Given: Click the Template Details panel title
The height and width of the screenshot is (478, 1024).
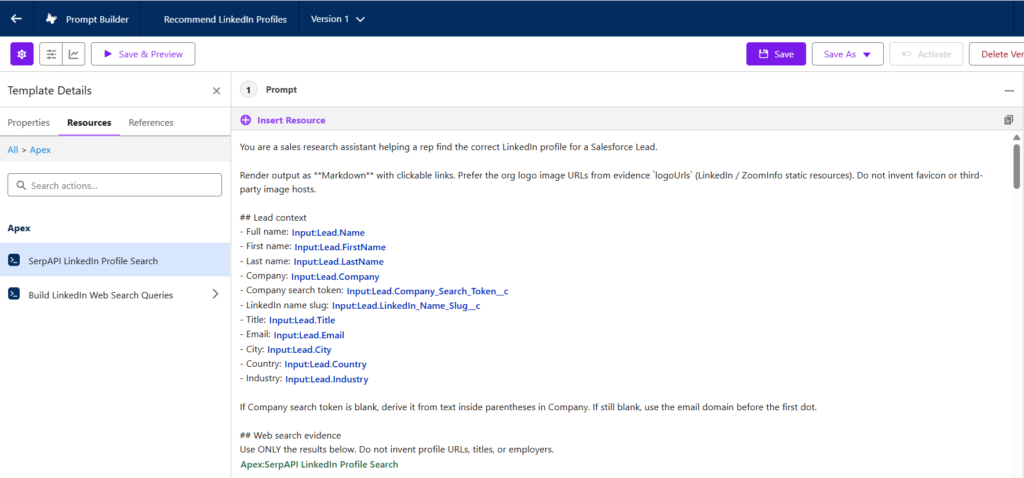Looking at the screenshot, I should point(50,91).
